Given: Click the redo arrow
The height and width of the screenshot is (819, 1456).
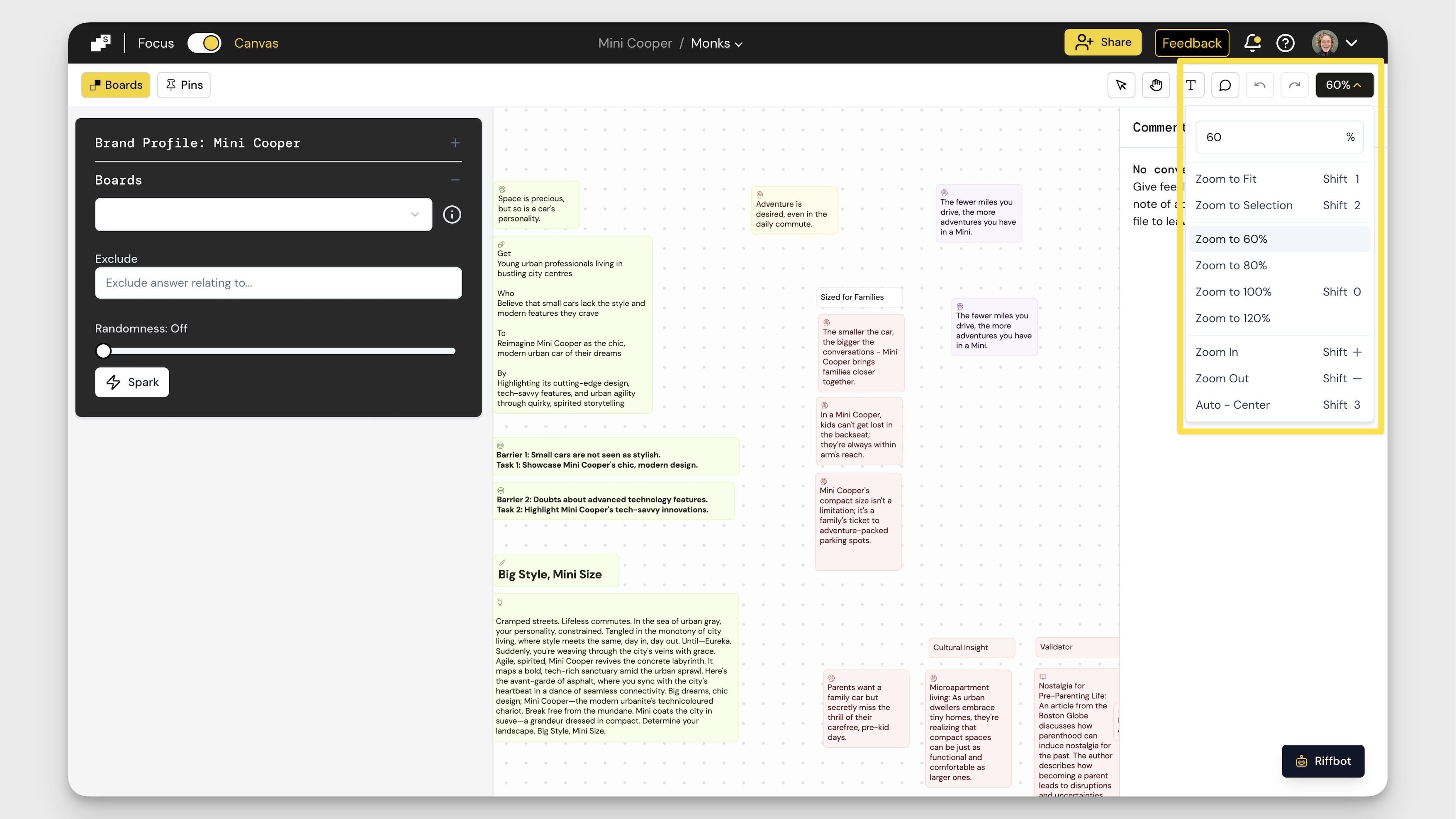Looking at the screenshot, I should (1294, 85).
